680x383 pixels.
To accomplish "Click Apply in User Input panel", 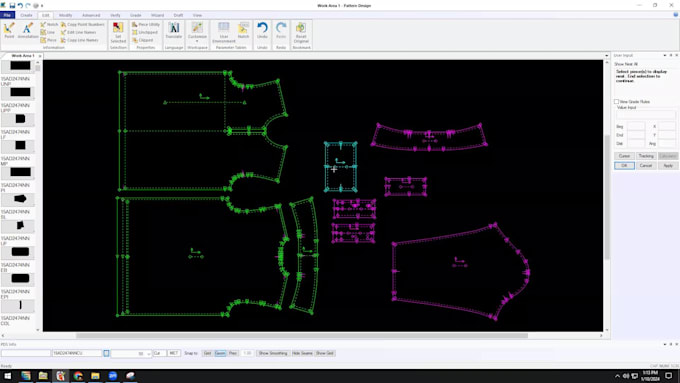I will (668, 166).
